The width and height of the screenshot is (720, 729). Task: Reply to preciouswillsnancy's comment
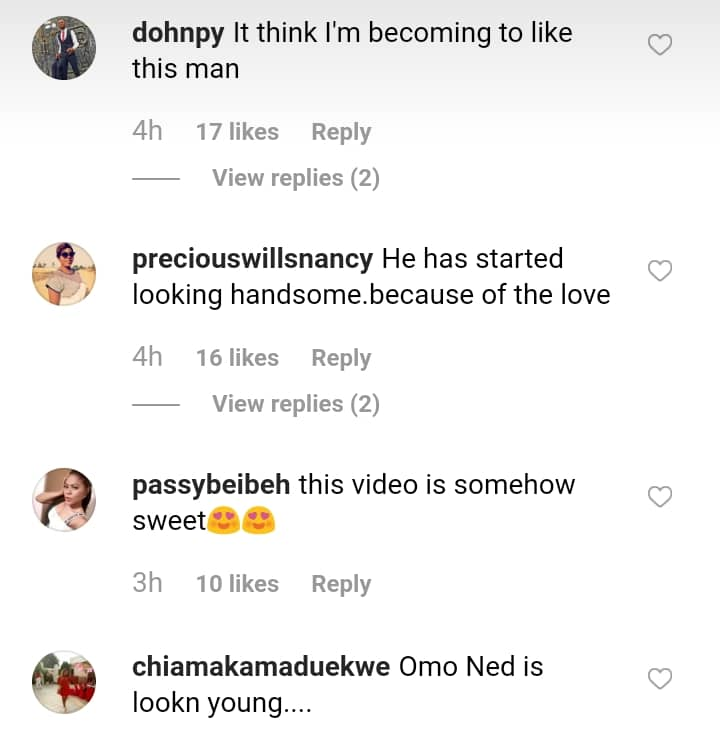click(341, 358)
